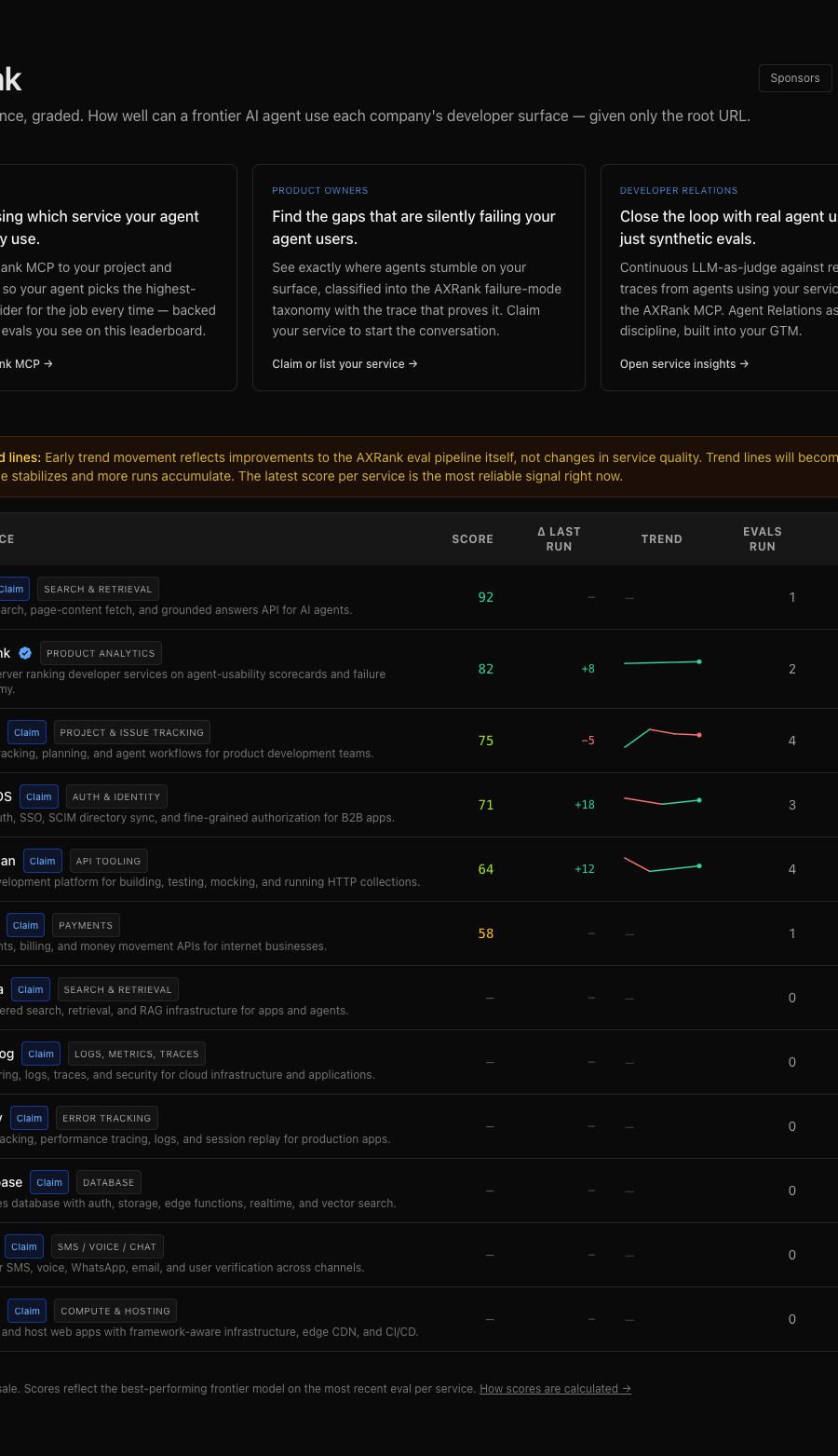Sort by the SCORE column header
838x1456 pixels.
tap(472, 539)
